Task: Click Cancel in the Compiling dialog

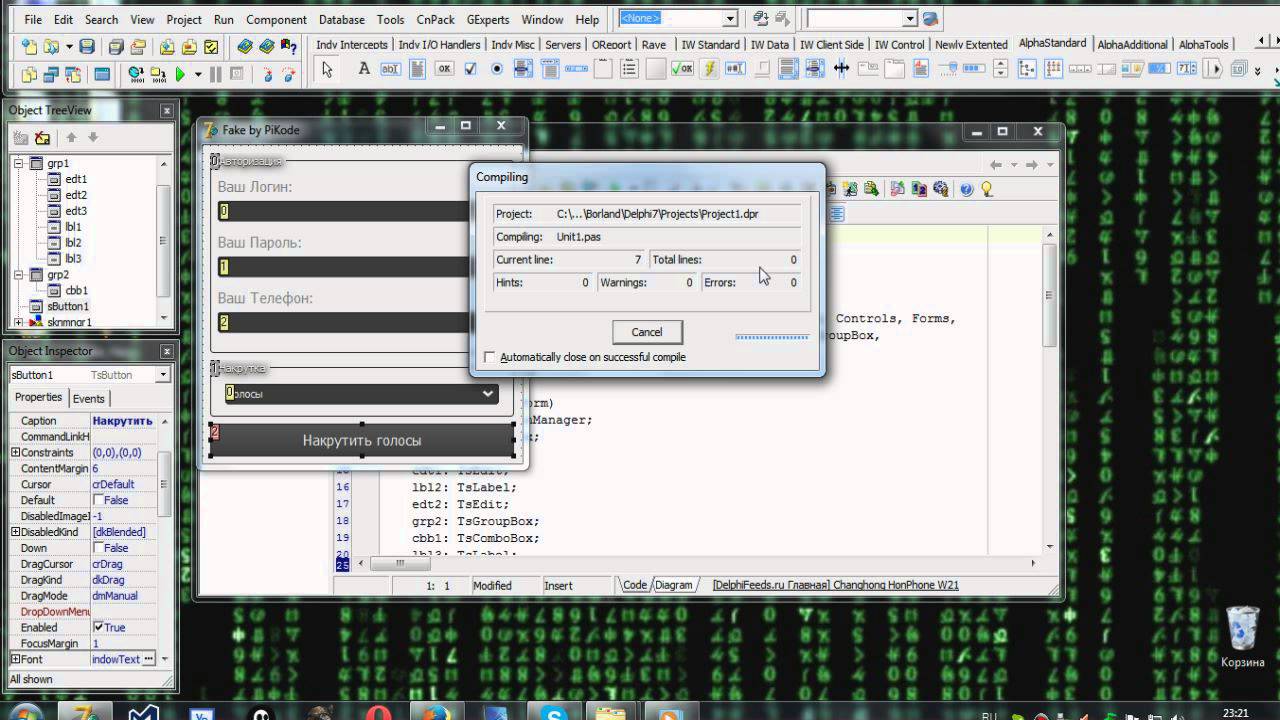Action: 647,332
